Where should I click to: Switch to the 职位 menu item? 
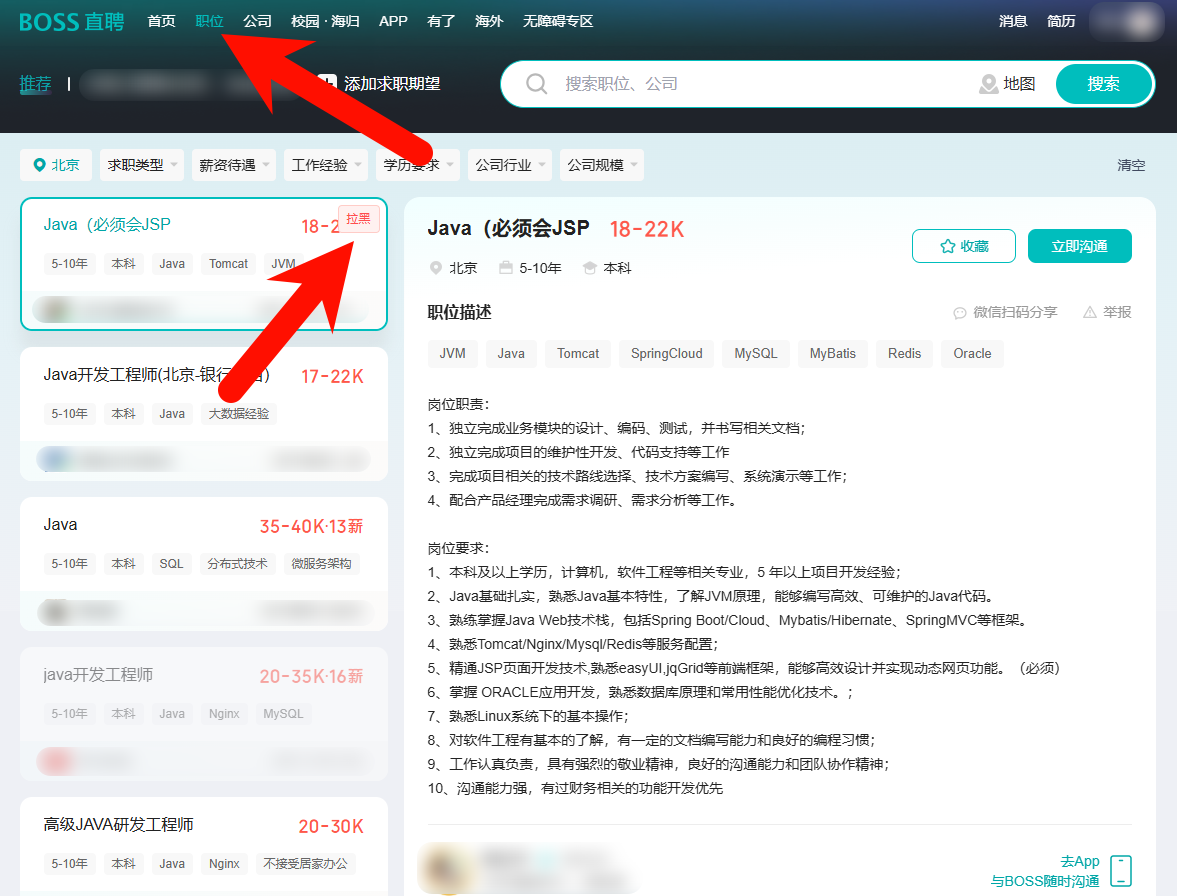(209, 20)
